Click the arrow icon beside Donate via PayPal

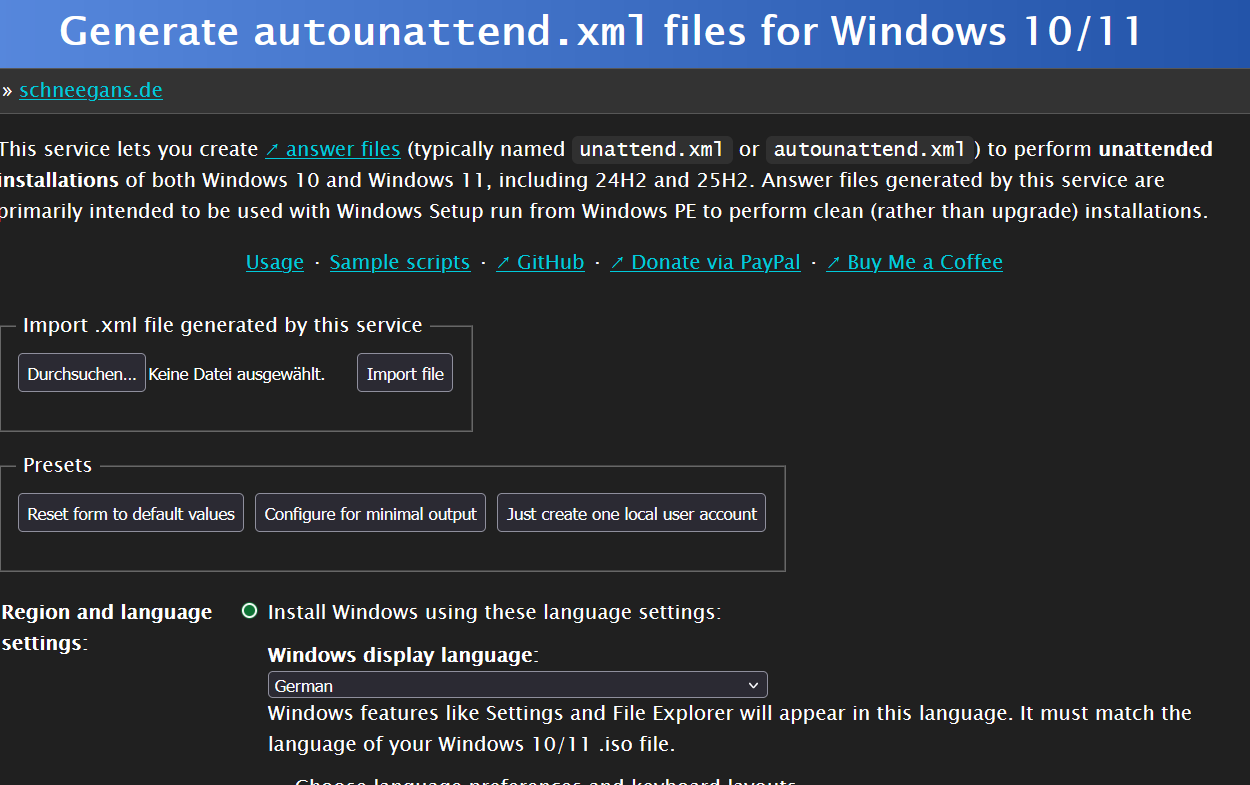point(618,263)
